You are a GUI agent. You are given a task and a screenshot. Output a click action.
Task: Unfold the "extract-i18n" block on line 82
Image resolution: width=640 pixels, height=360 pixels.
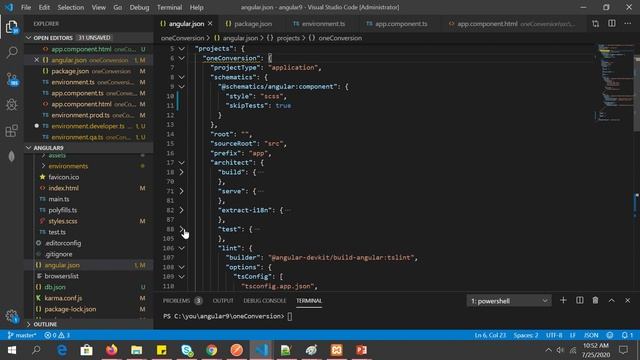pos(181,210)
